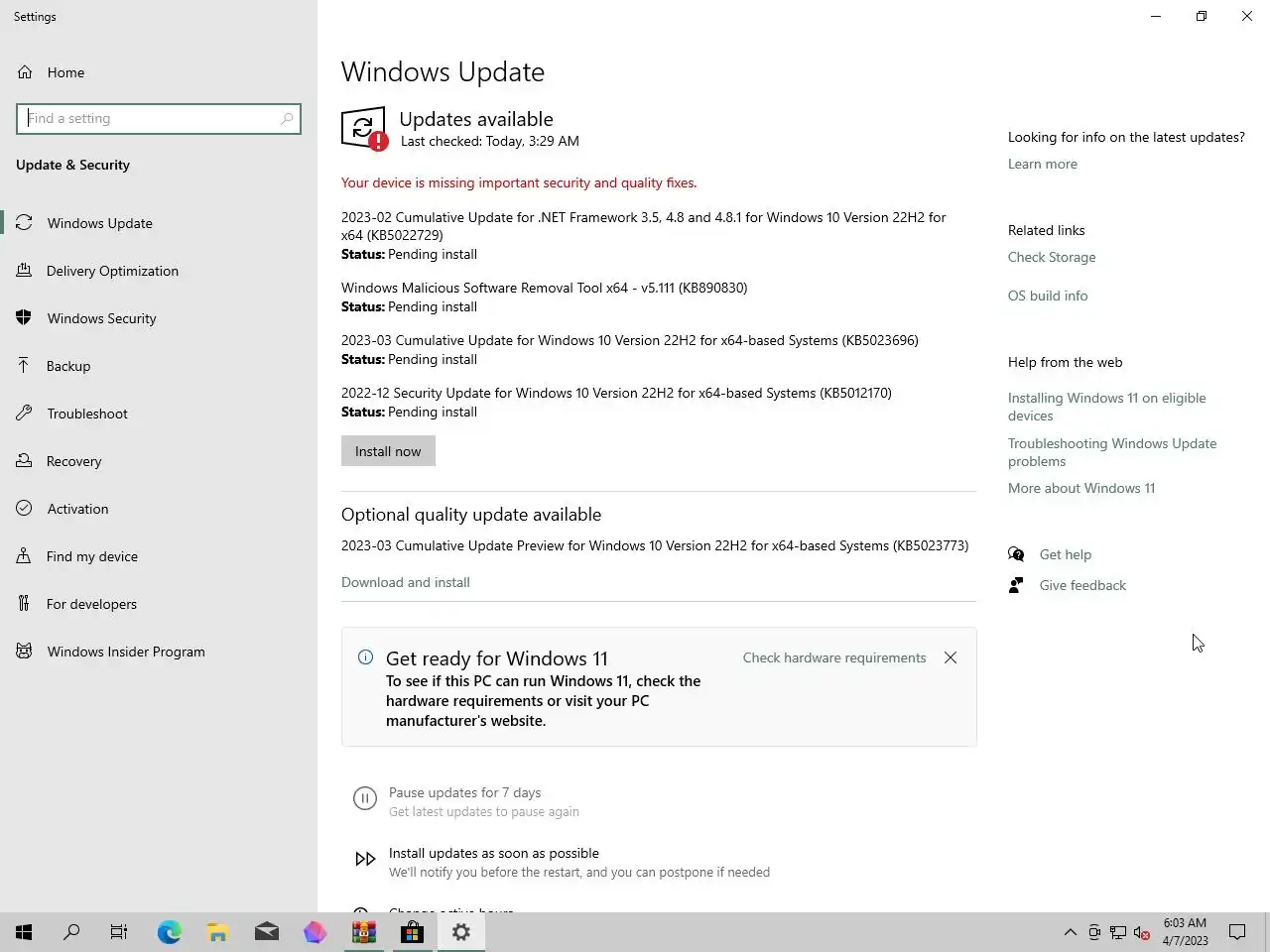Image resolution: width=1270 pixels, height=952 pixels.
Task: Click the pause icon beside Pause updates
Action: tap(365, 799)
